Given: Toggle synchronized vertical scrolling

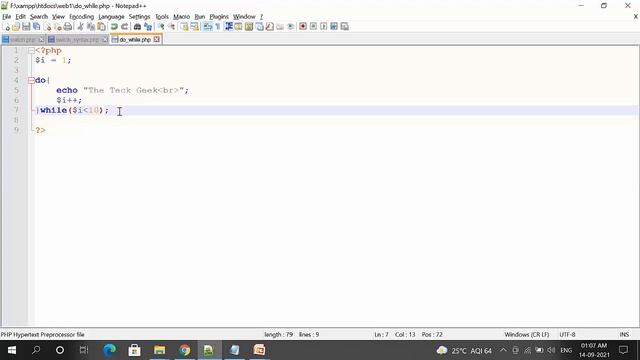Looking at the screenshot, I should (x=184, y=27).
